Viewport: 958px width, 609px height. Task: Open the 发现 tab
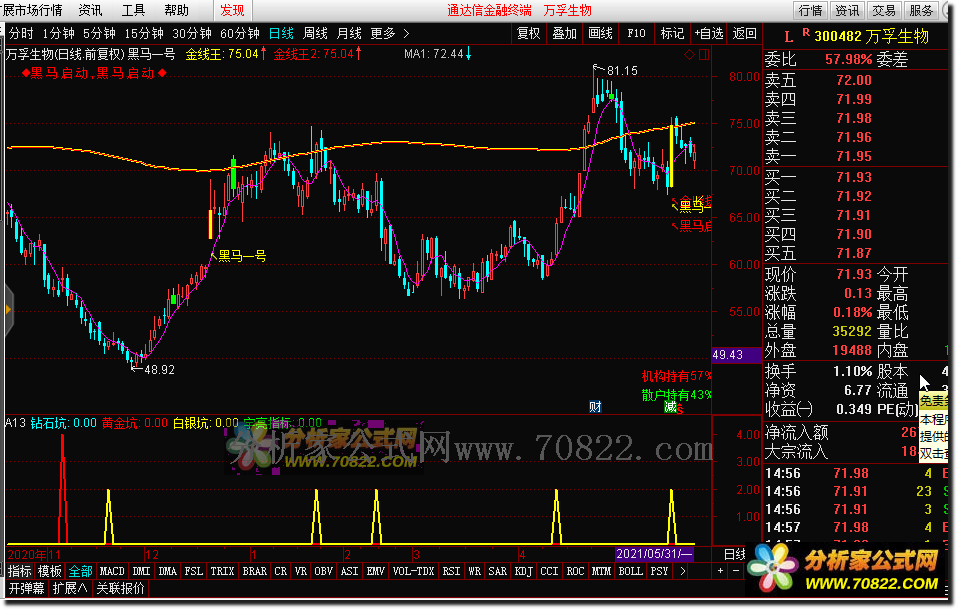tap(232, 10)
